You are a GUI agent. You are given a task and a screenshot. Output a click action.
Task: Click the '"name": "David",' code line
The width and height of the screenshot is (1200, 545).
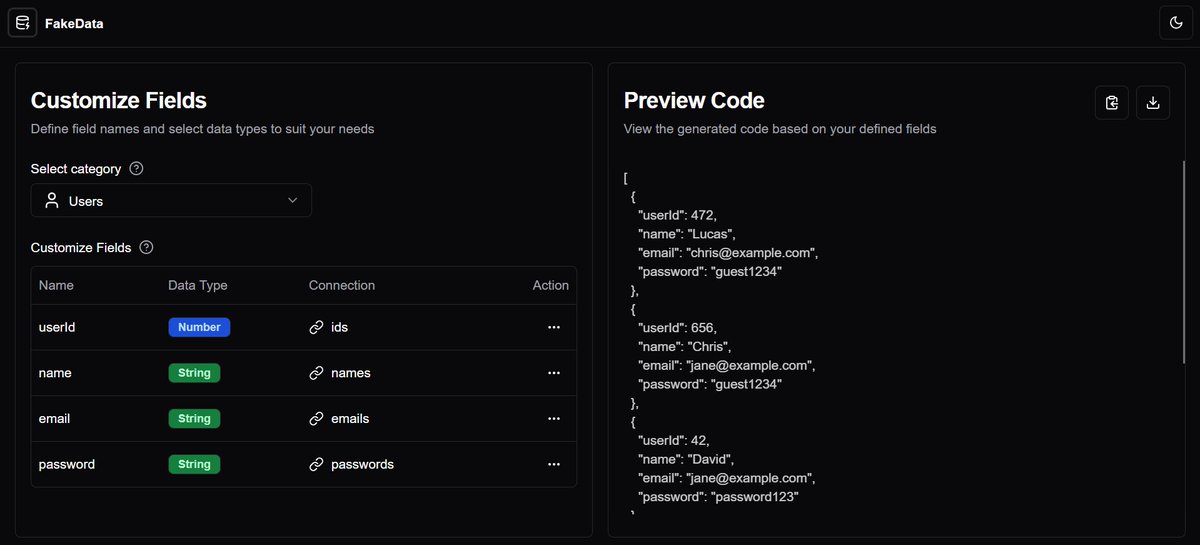tap(687, 459)
